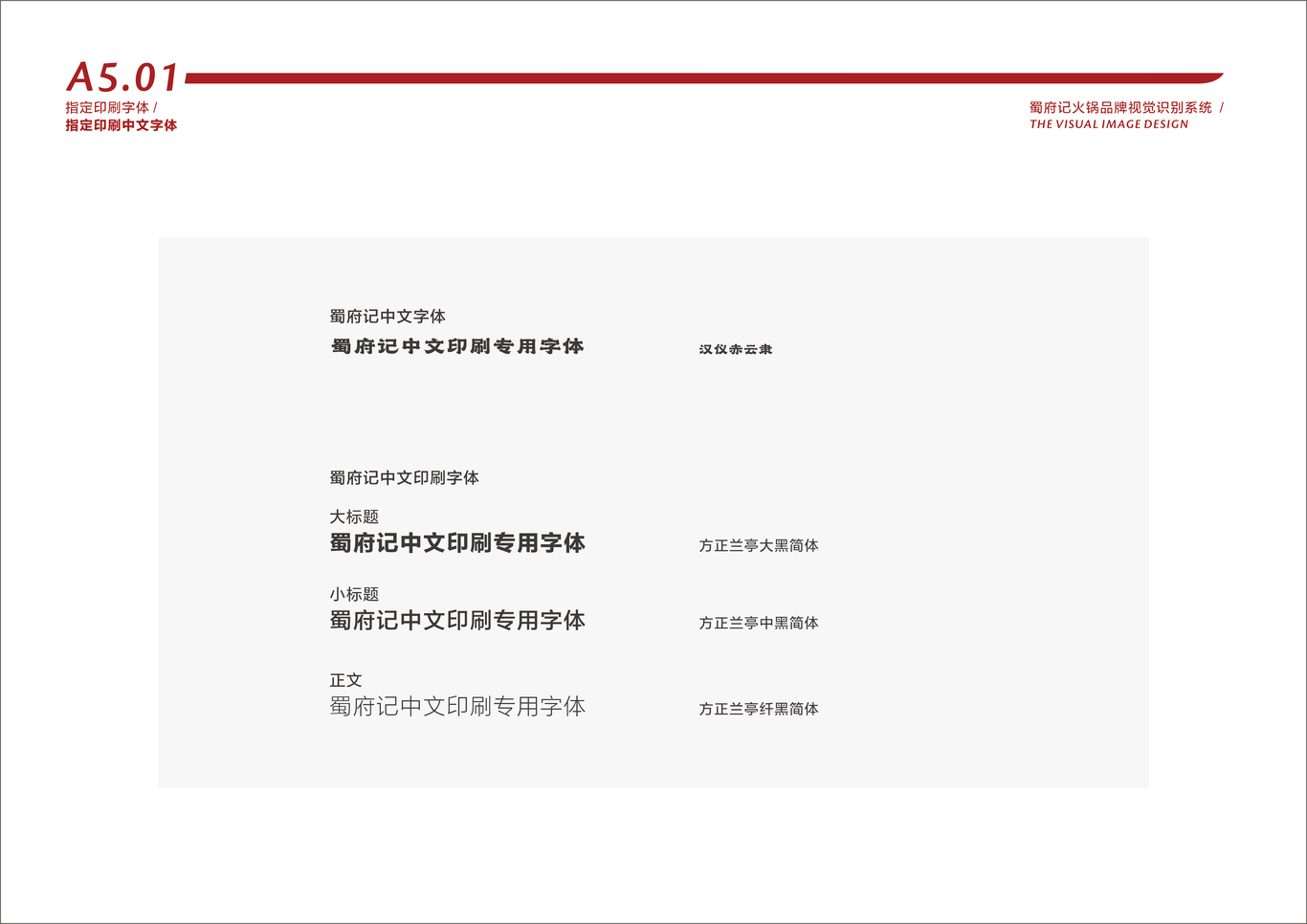This screenshot has height=924, width=1307.
Task: Click the '蜀府记中文印刷字体' section label
Action: pos(405,477)
